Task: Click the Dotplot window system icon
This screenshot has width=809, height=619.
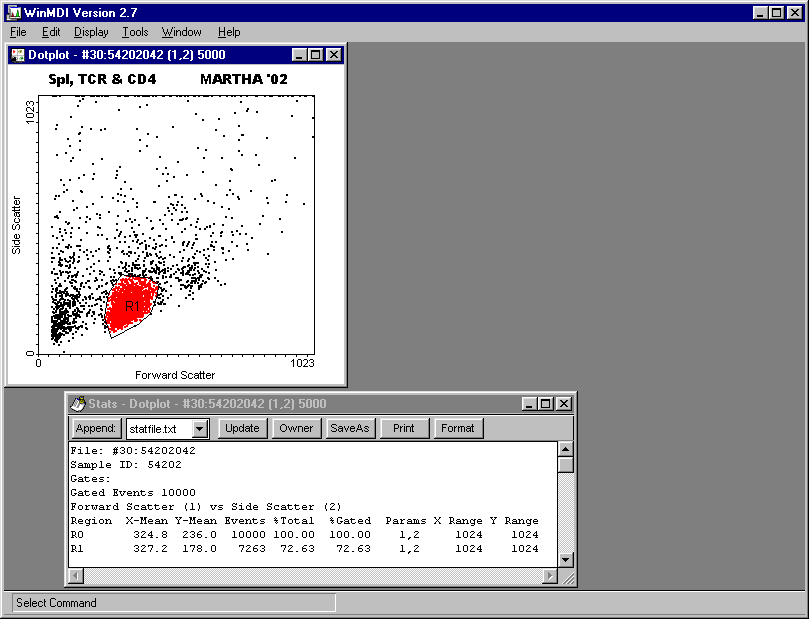Action: click(18, 55)
